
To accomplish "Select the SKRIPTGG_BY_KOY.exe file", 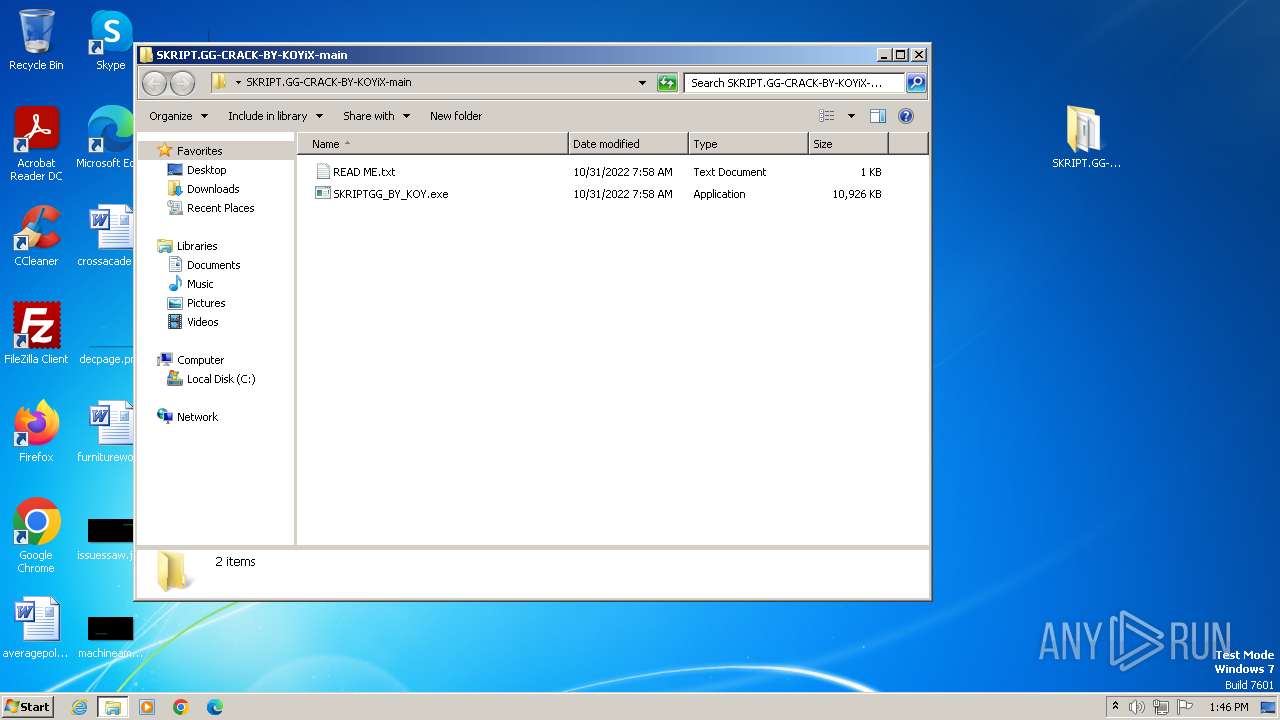I will 390,194.
